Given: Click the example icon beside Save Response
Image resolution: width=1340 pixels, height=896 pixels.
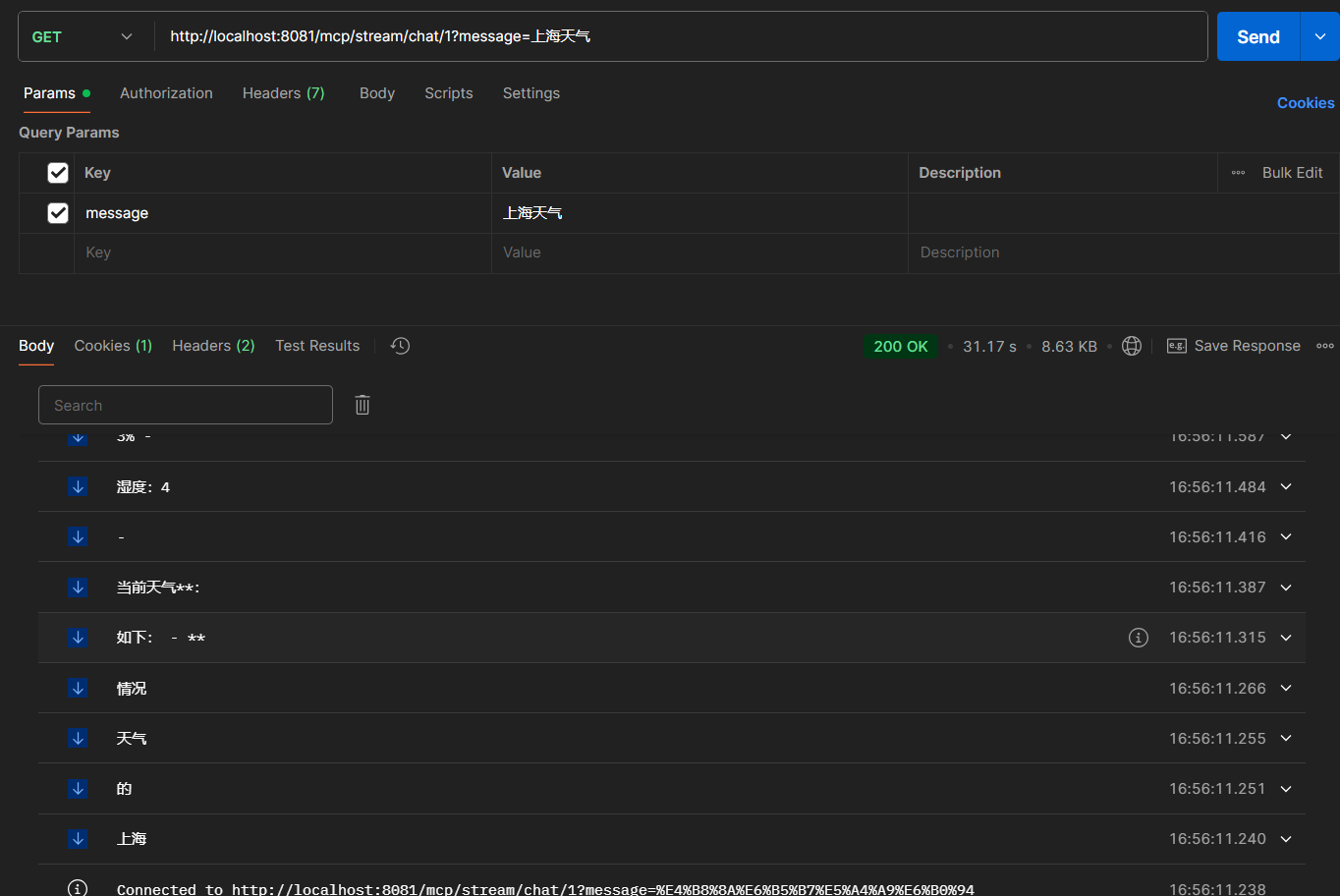Looking at the screenshot, I should [1176, 346].
